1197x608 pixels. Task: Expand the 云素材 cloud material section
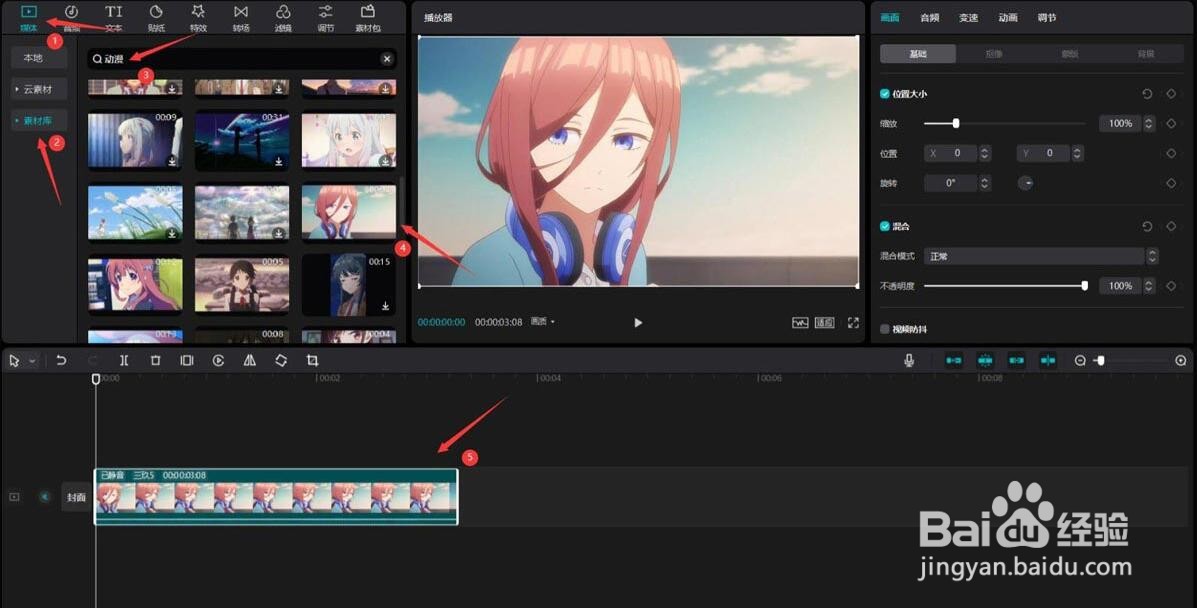[x=38, y=89]
